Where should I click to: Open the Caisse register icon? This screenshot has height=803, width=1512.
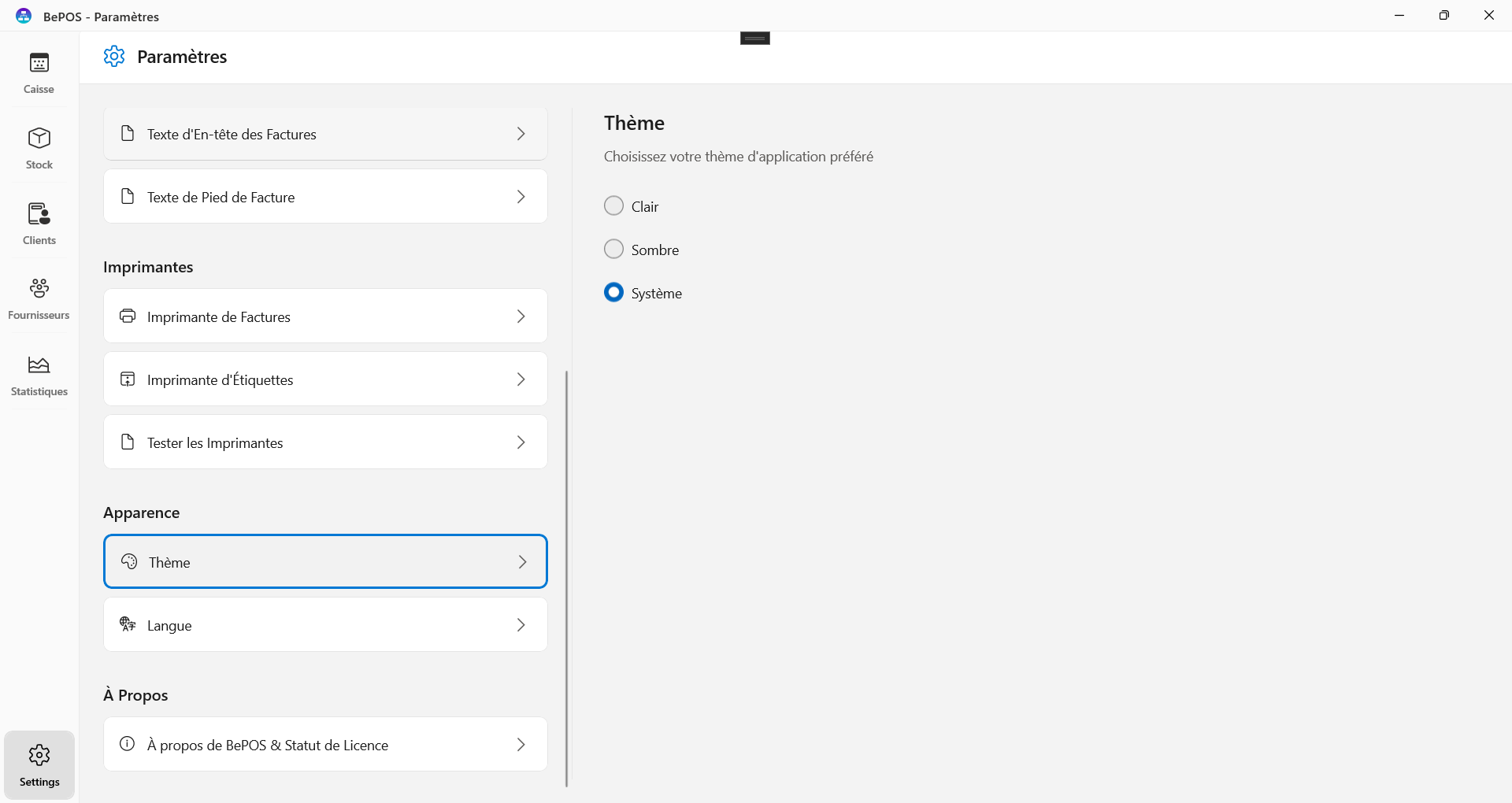(39, 63)
